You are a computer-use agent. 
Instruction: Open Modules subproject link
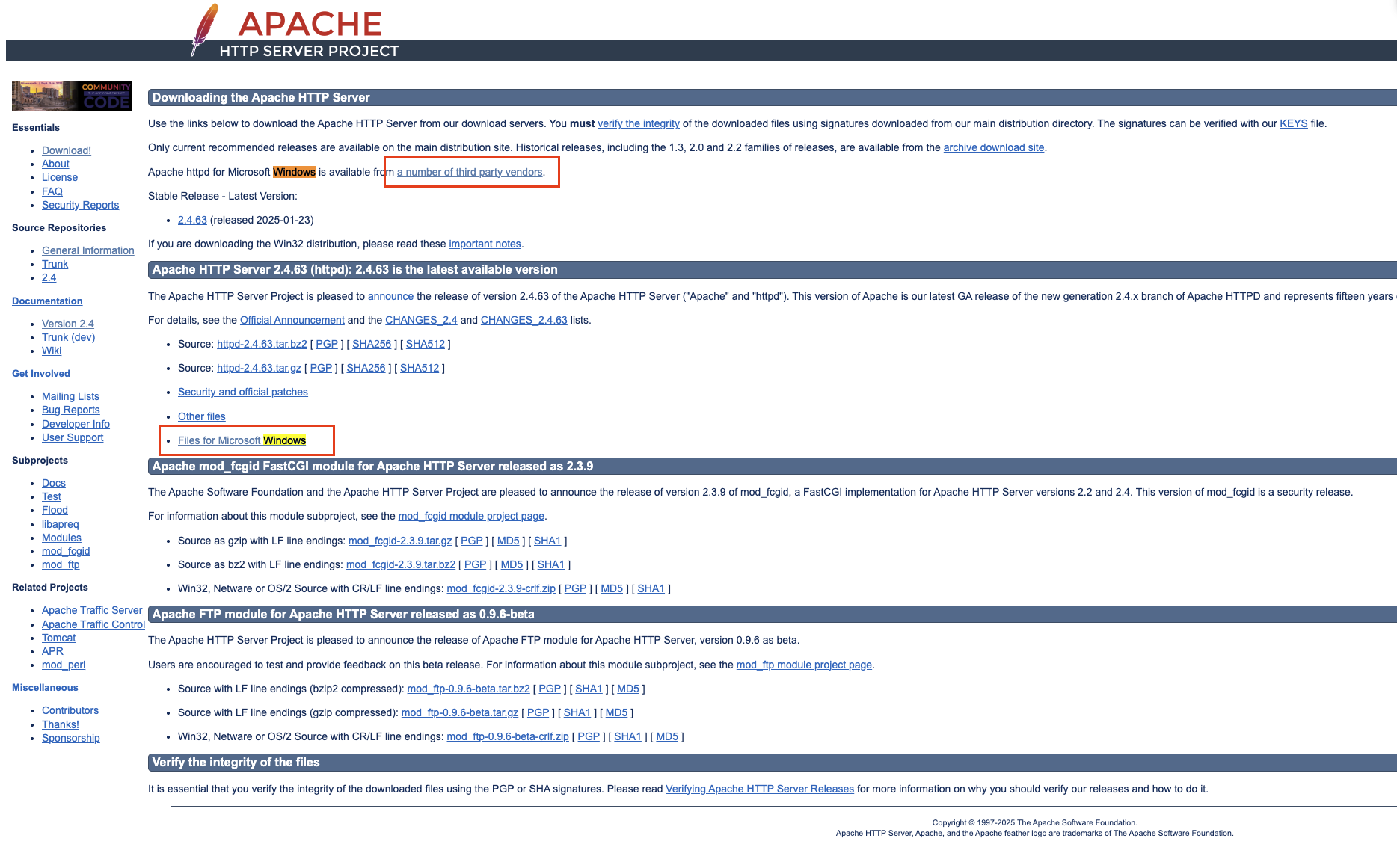pos(61,538)
